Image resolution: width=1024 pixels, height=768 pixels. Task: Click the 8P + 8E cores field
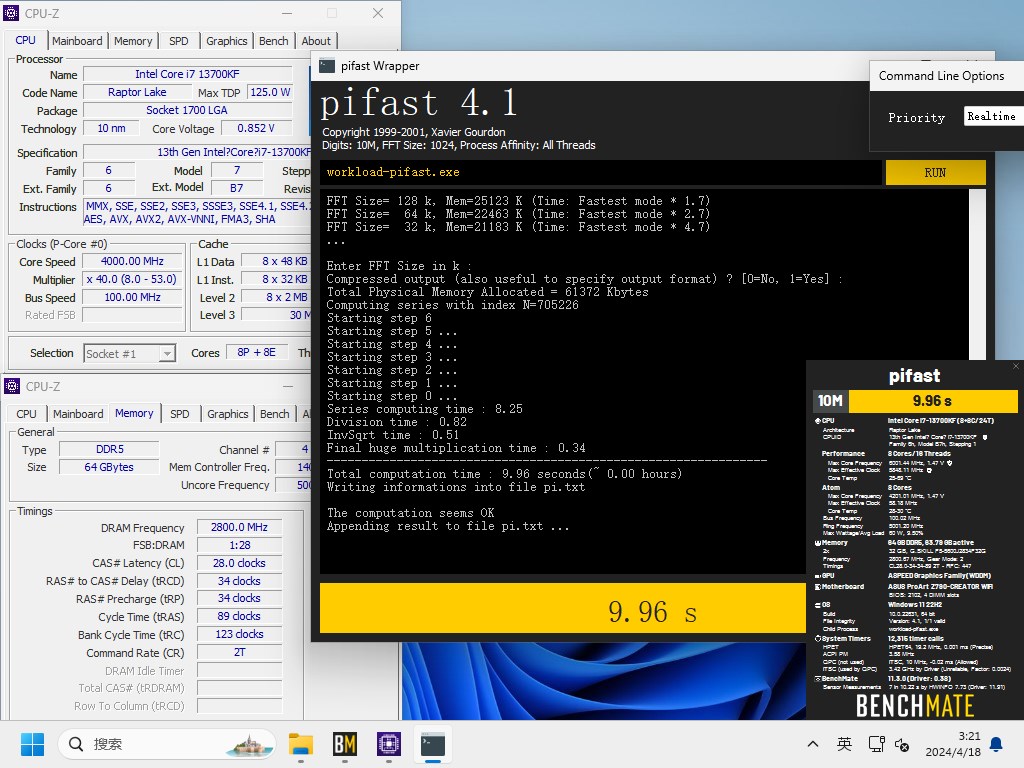tap(257, 352)
